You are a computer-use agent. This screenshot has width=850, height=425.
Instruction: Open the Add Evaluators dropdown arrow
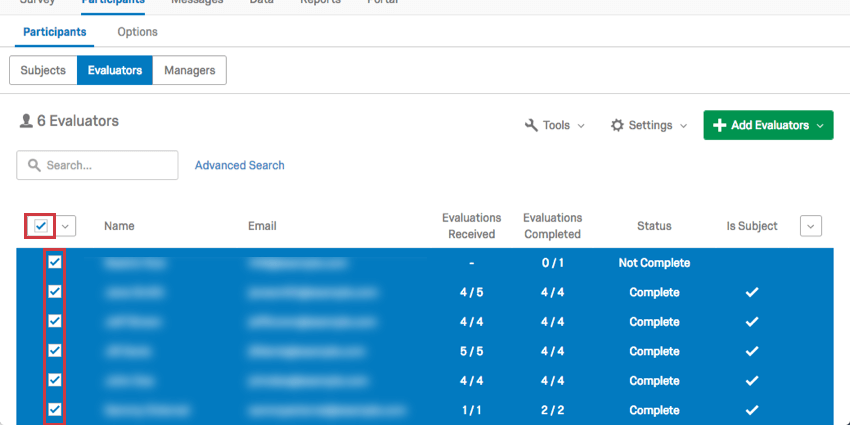point(821,126)
